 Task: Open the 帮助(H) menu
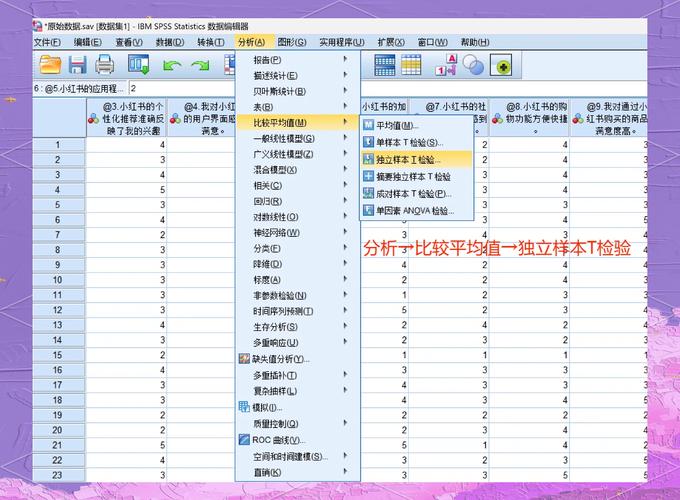(475, 42)
